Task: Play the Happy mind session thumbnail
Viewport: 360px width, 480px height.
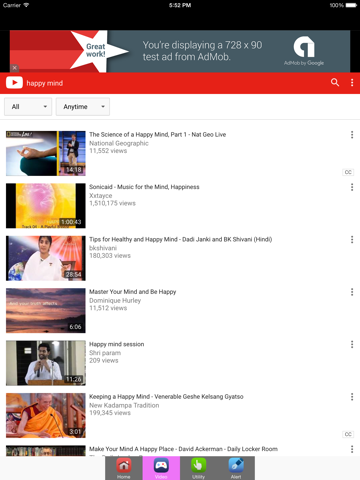Action: (x=46, y=363)
